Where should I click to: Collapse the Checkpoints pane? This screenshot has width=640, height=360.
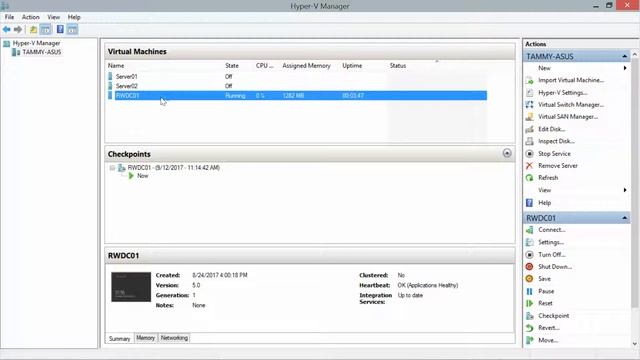(507, 153)
